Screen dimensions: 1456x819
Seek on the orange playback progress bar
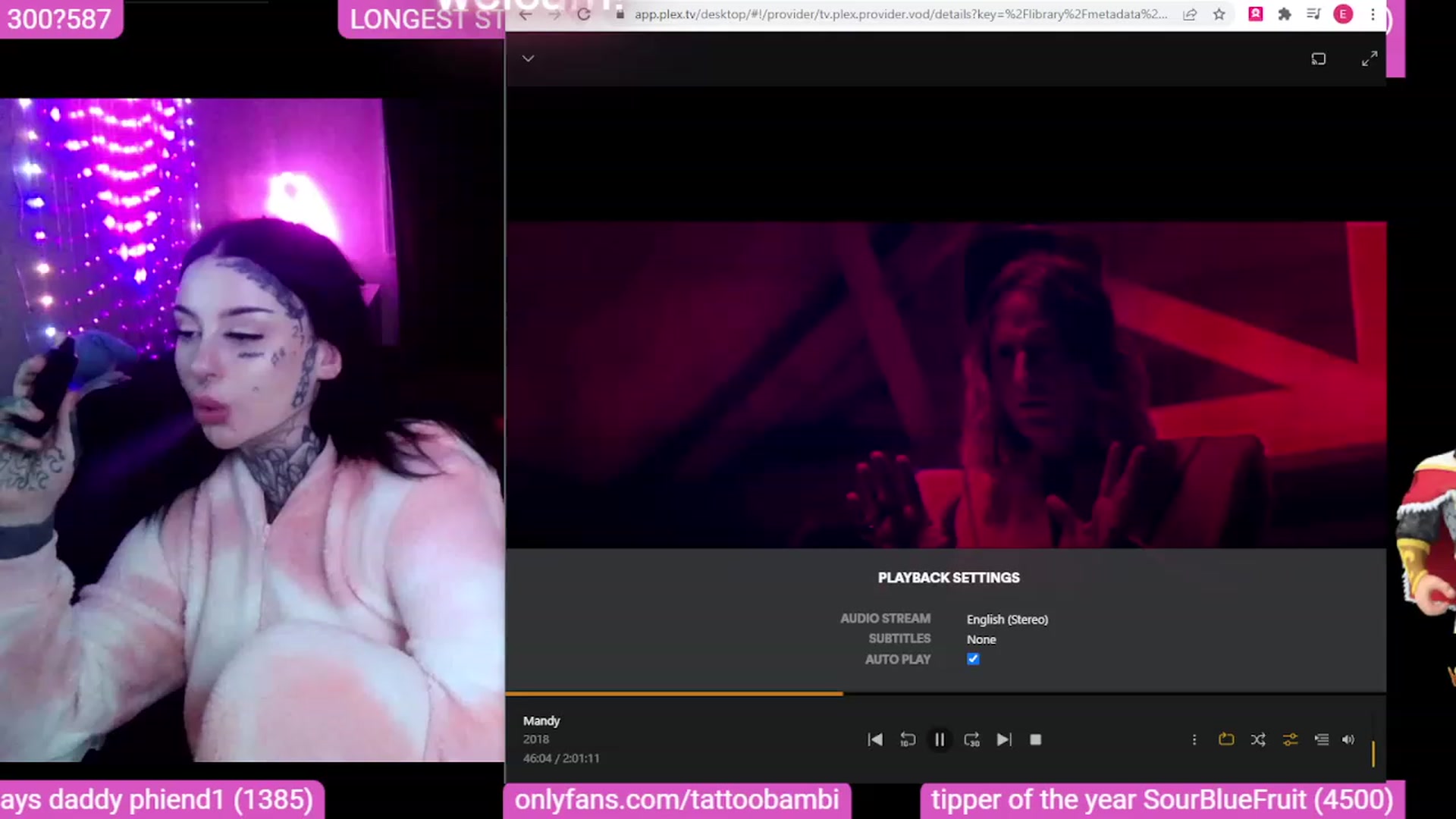point(946,693)
